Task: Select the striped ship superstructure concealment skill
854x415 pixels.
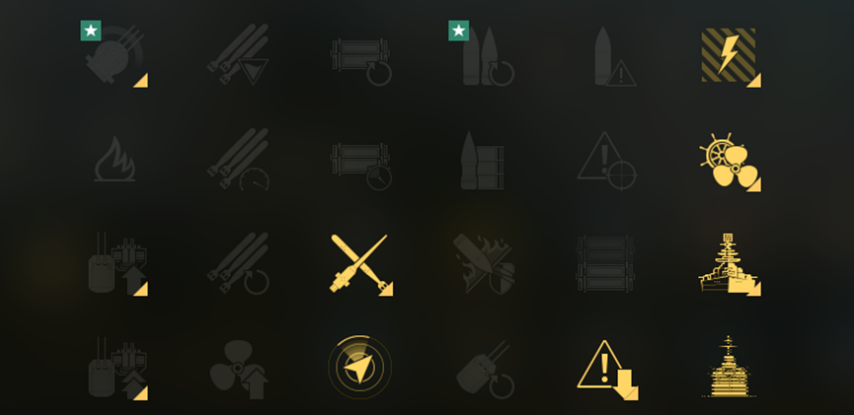Action: (729, 367)
